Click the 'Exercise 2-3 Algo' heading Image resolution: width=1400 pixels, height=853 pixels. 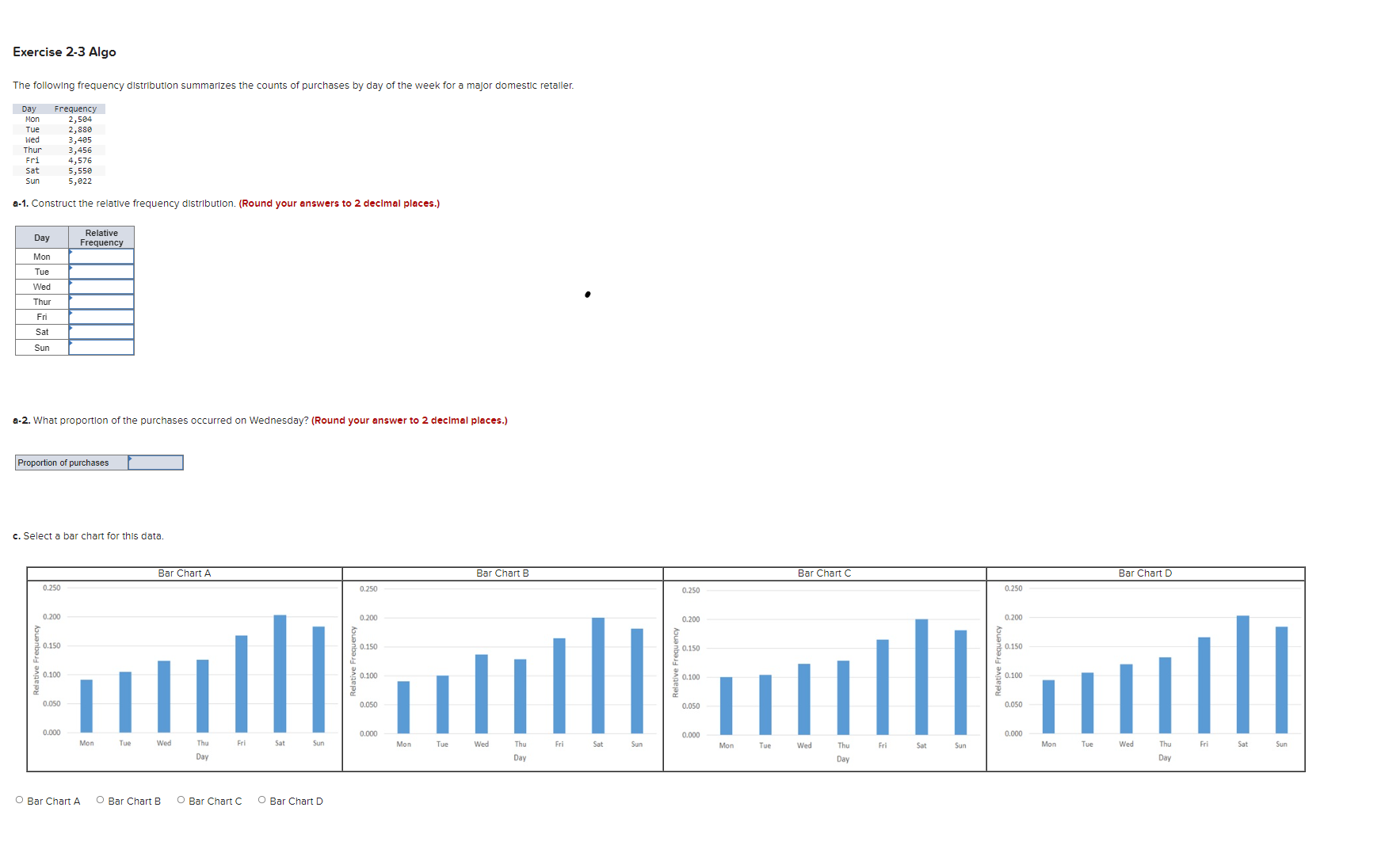click(64, 52)
